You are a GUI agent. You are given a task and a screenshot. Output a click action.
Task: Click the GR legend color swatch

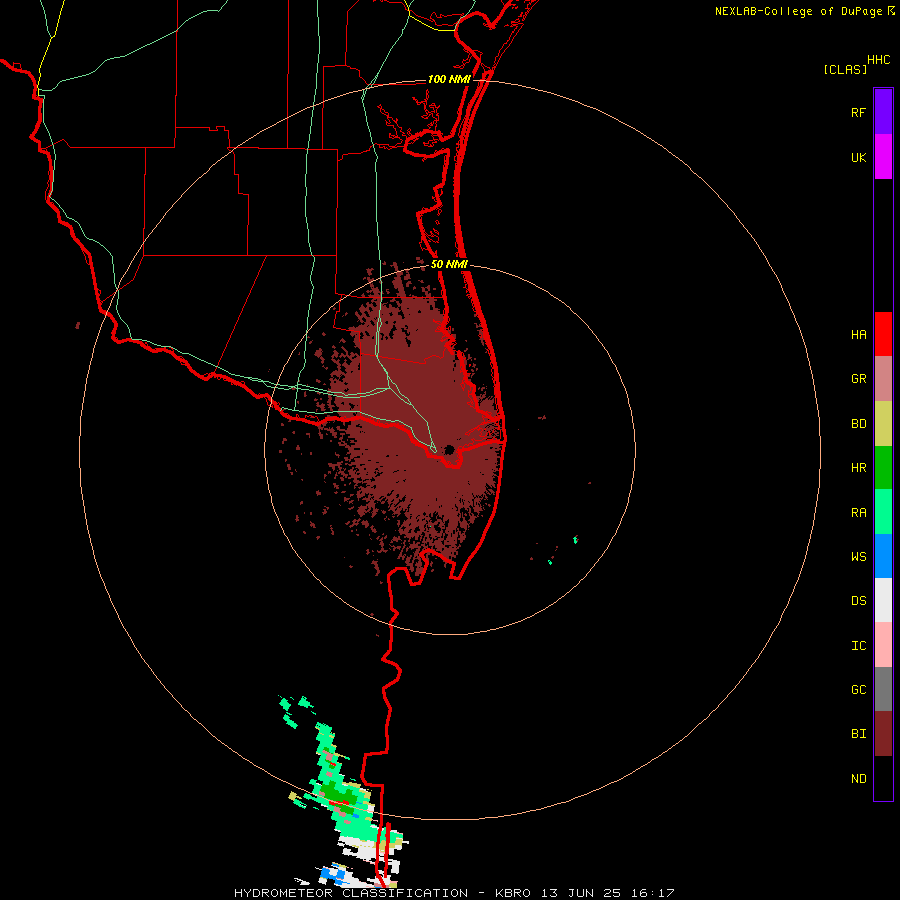(x=883, y=379)
